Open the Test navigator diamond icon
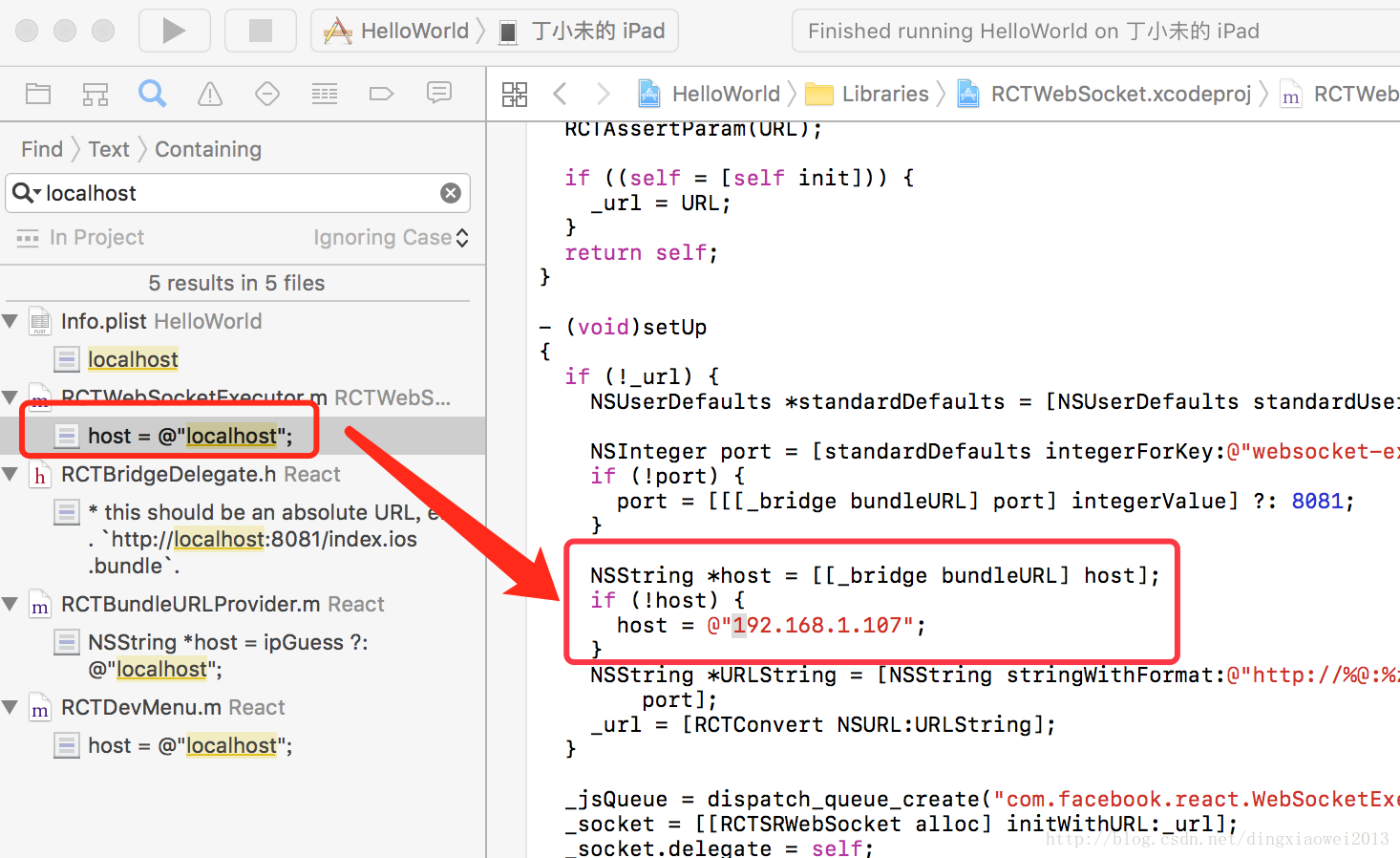Image resolution: width=1400 pixels, height=858 pixels. tap(267, 94)
